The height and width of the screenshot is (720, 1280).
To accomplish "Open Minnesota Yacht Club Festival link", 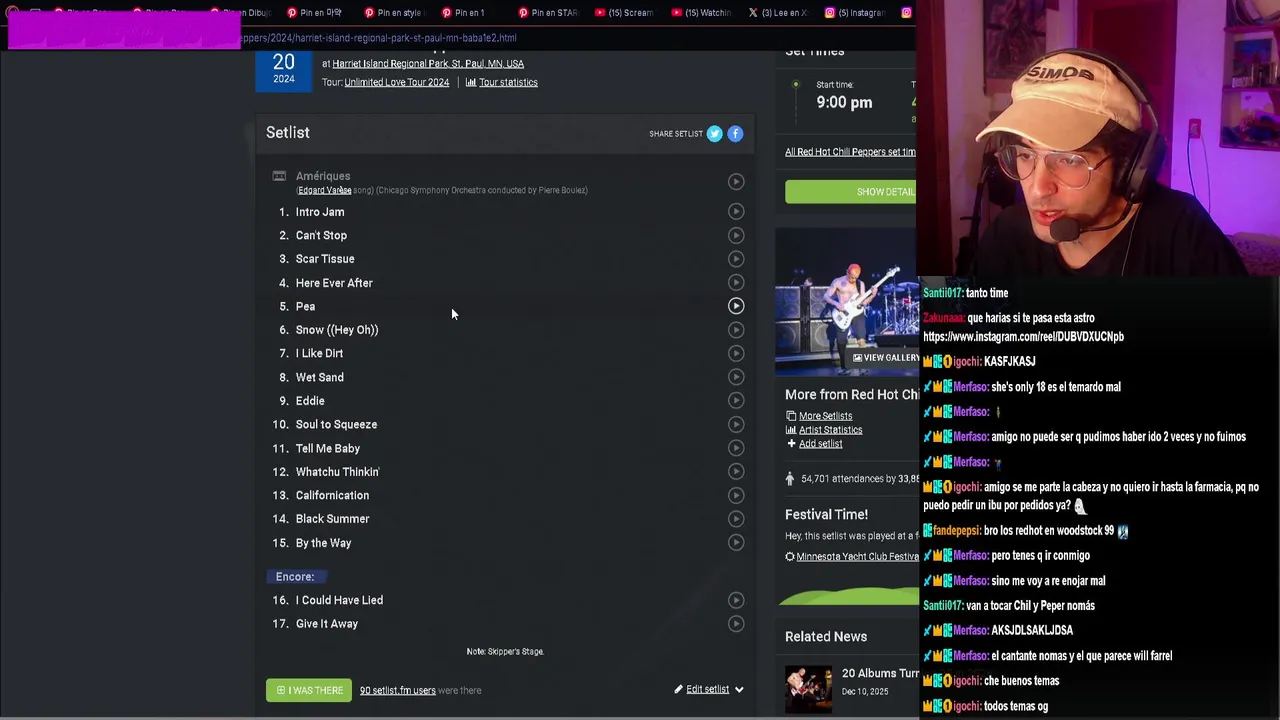I will (x=857, y=556).
